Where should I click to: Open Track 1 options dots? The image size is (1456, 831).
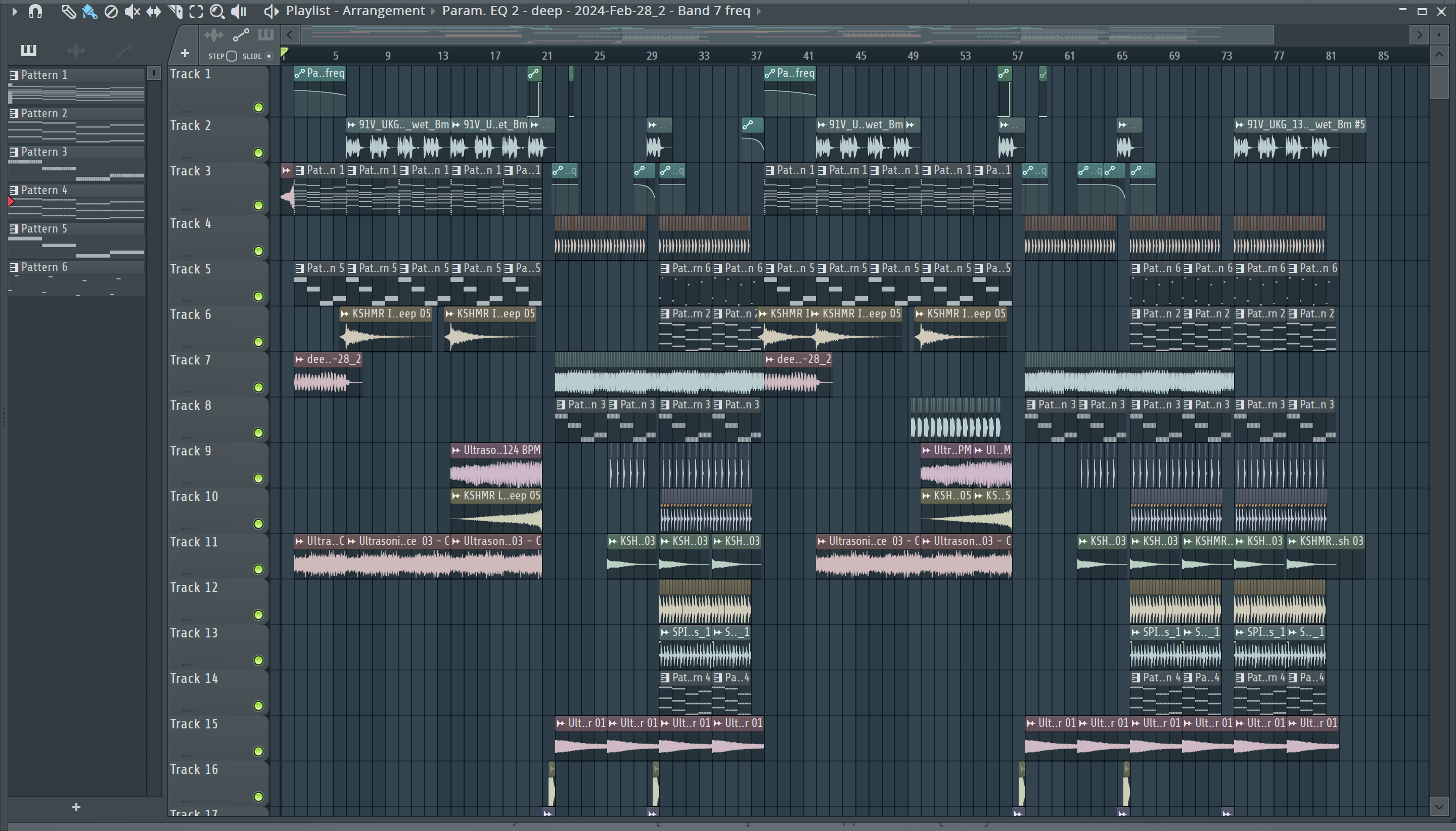tap(187, 111)
